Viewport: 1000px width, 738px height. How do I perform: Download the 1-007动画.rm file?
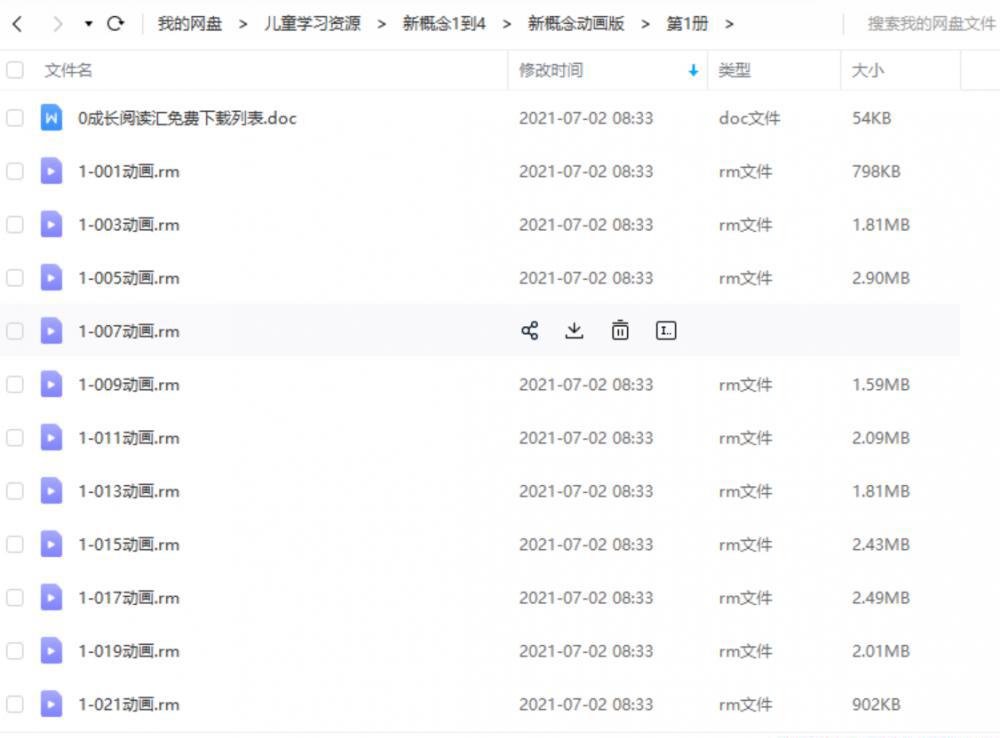pyautogui.click(x=574, y=330)
